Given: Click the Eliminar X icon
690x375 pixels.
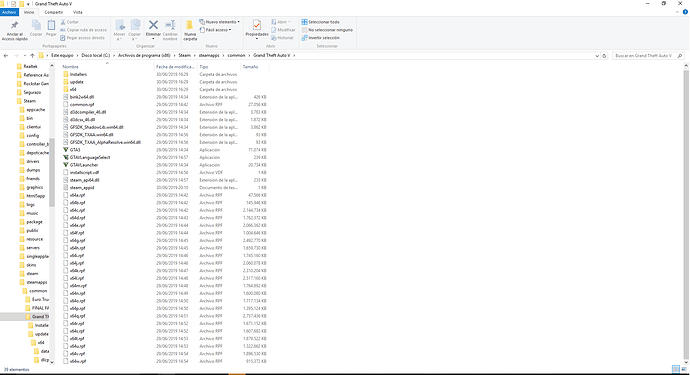Looking at the screenshot, I should click(153, 25).
